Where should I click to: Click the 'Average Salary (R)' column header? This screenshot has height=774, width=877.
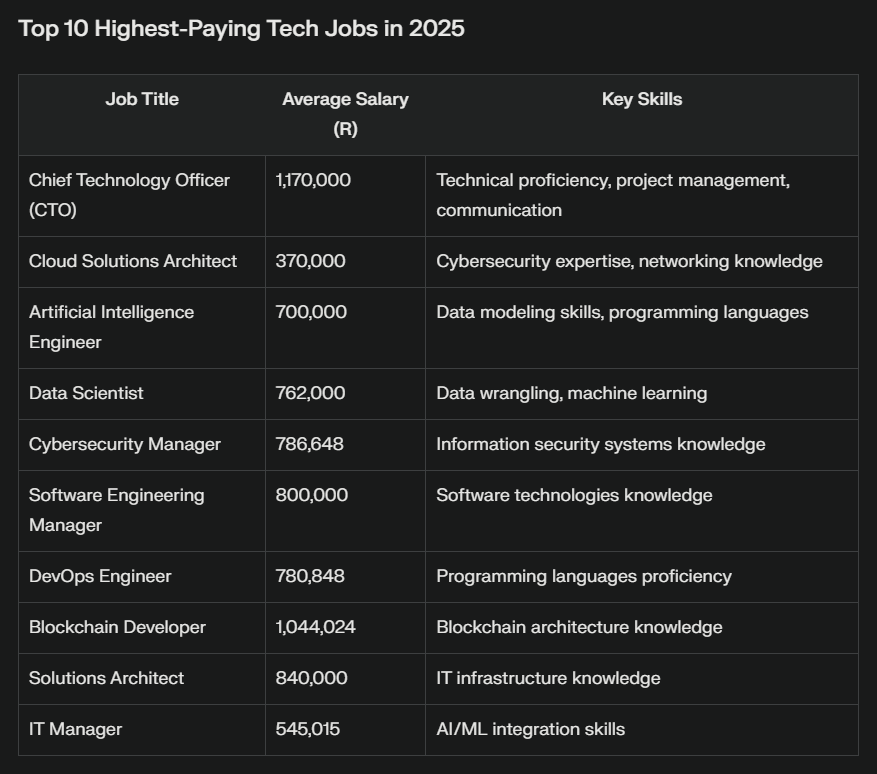click(345, 114)
